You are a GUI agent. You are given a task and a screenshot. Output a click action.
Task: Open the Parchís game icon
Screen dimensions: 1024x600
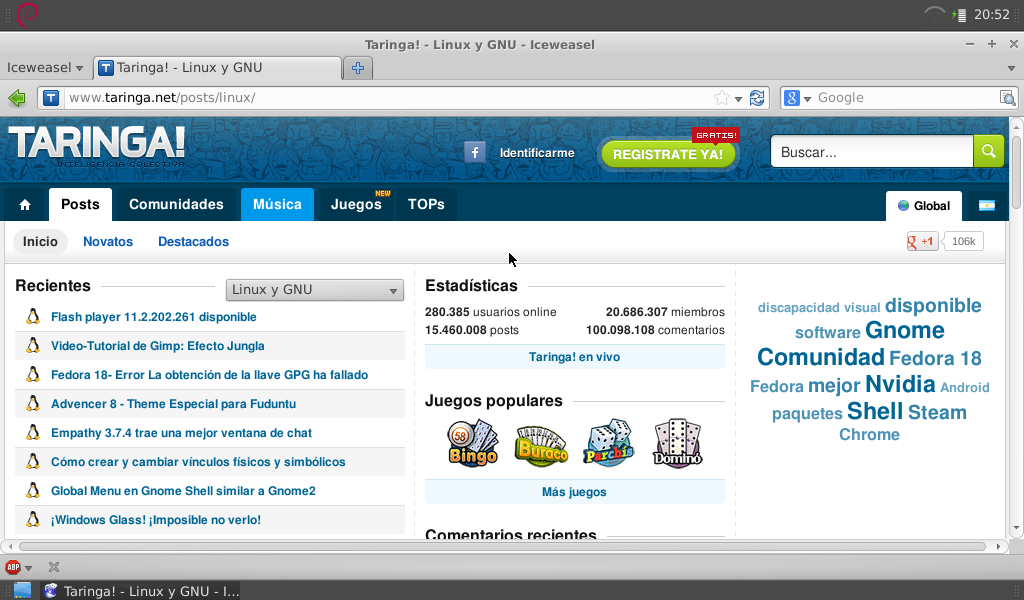[609, 443]
